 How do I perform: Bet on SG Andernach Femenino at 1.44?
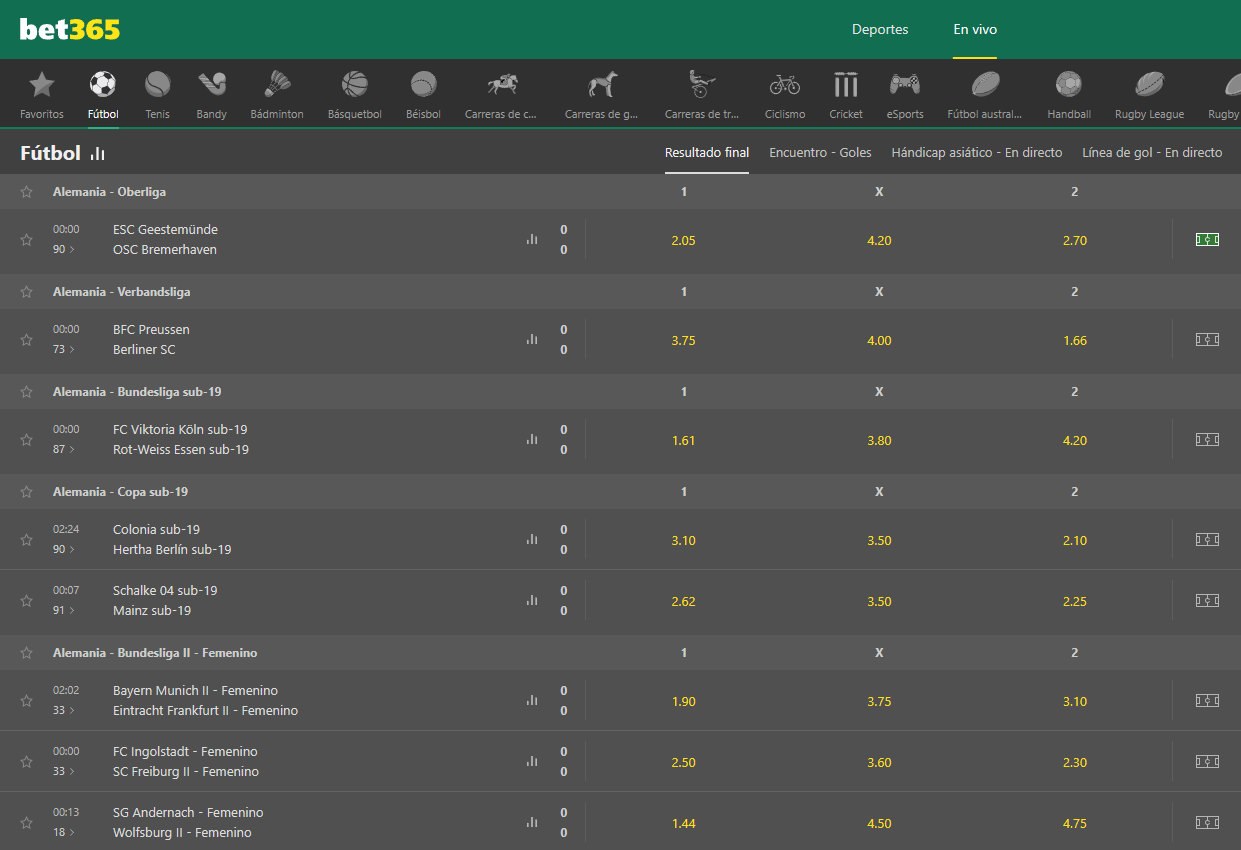click(684, 823)
